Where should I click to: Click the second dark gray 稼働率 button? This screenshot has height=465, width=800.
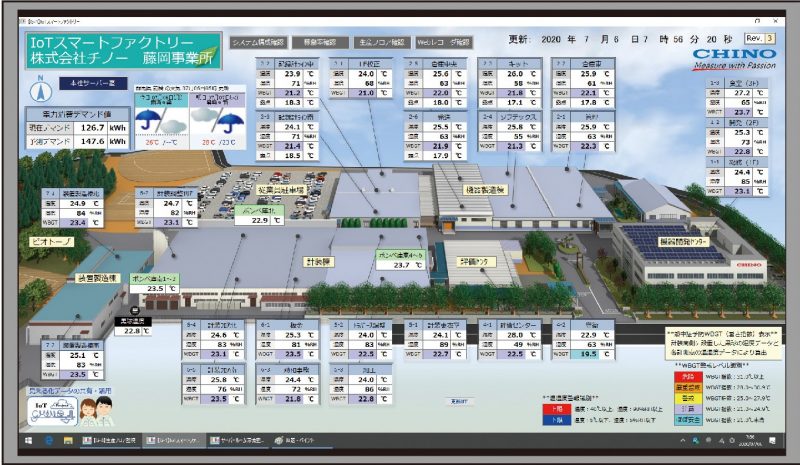320,42
